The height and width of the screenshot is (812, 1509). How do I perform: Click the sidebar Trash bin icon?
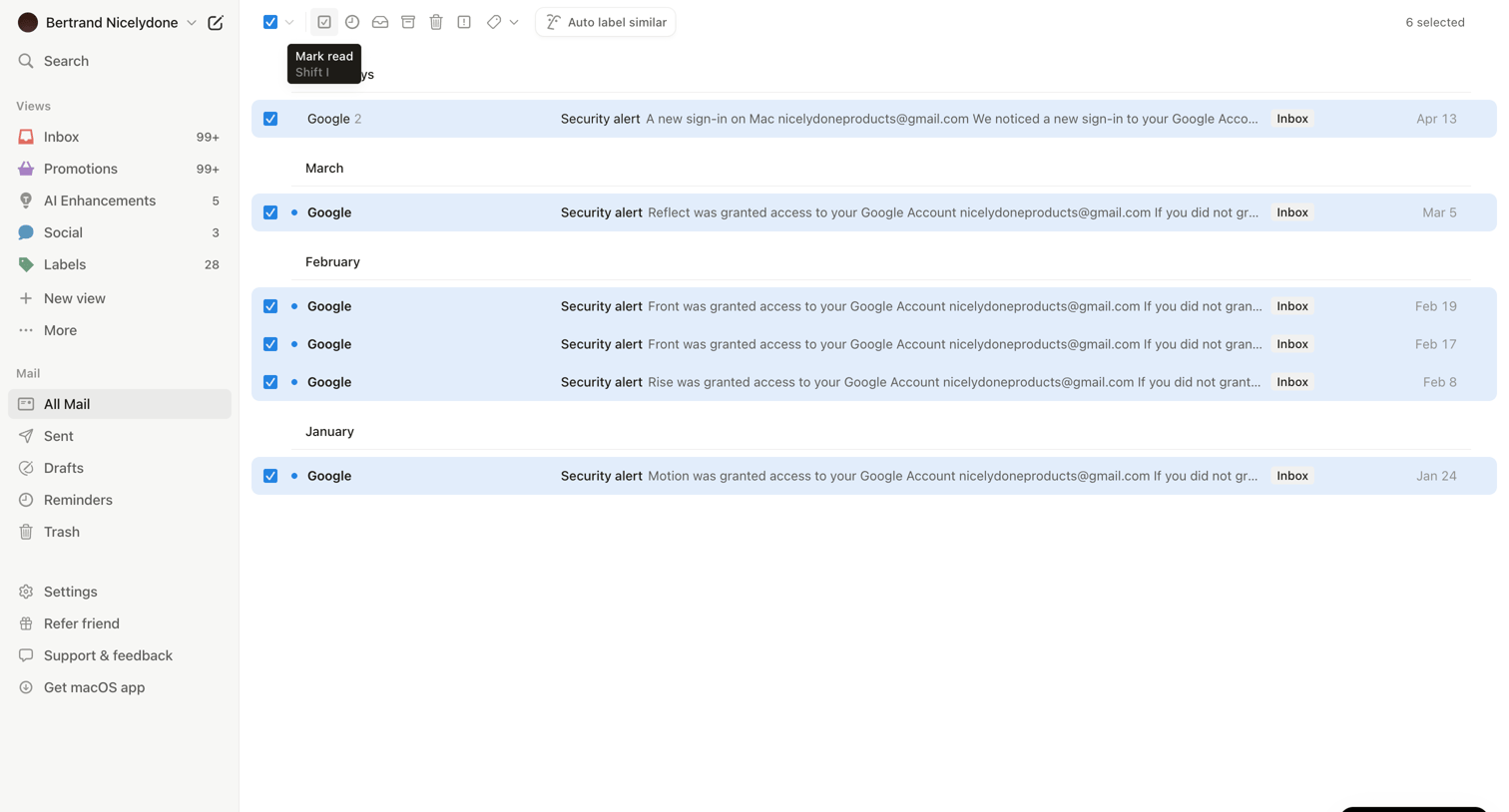coord(26,532)
